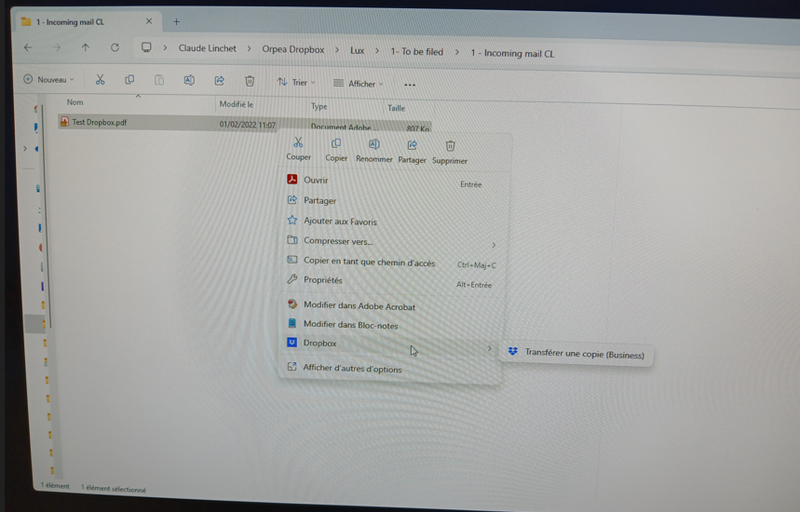Select Modifier dans Adobe Acrobat
This screenshot has height=512, width=800.
click(x=391, y=306)
